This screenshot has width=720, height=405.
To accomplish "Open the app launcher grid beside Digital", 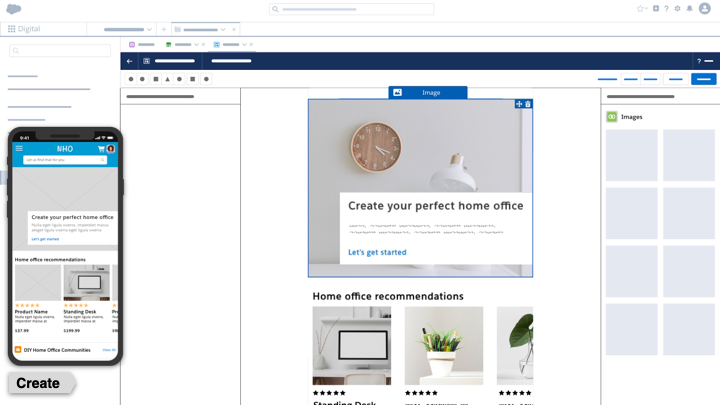I will point(11,29).
